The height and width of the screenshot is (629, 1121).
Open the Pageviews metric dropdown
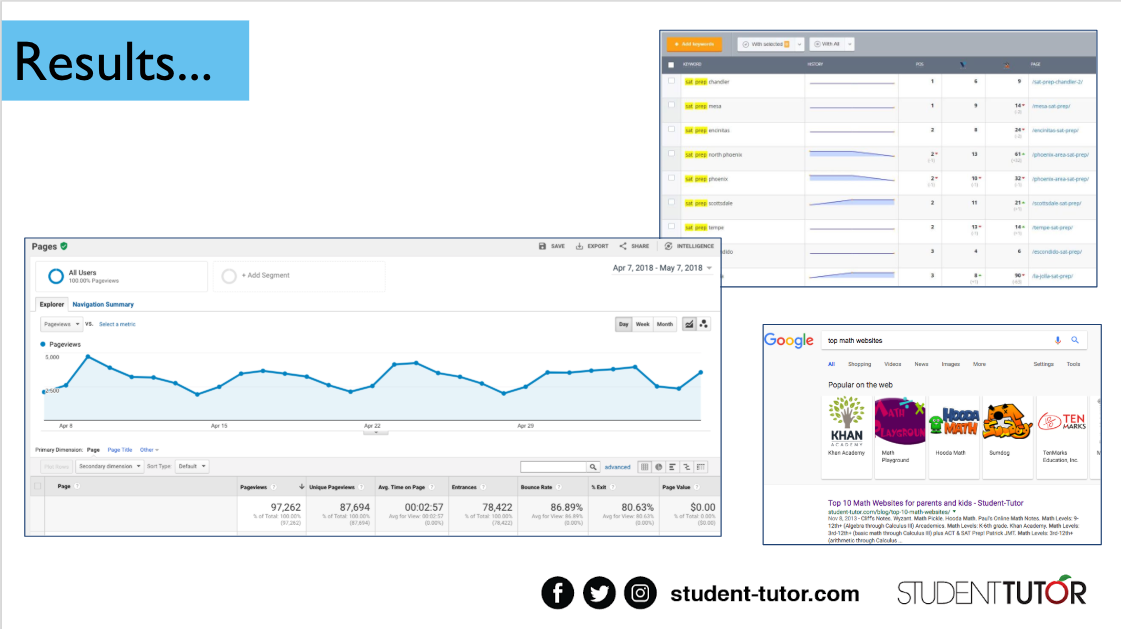(x=61, y=324)
